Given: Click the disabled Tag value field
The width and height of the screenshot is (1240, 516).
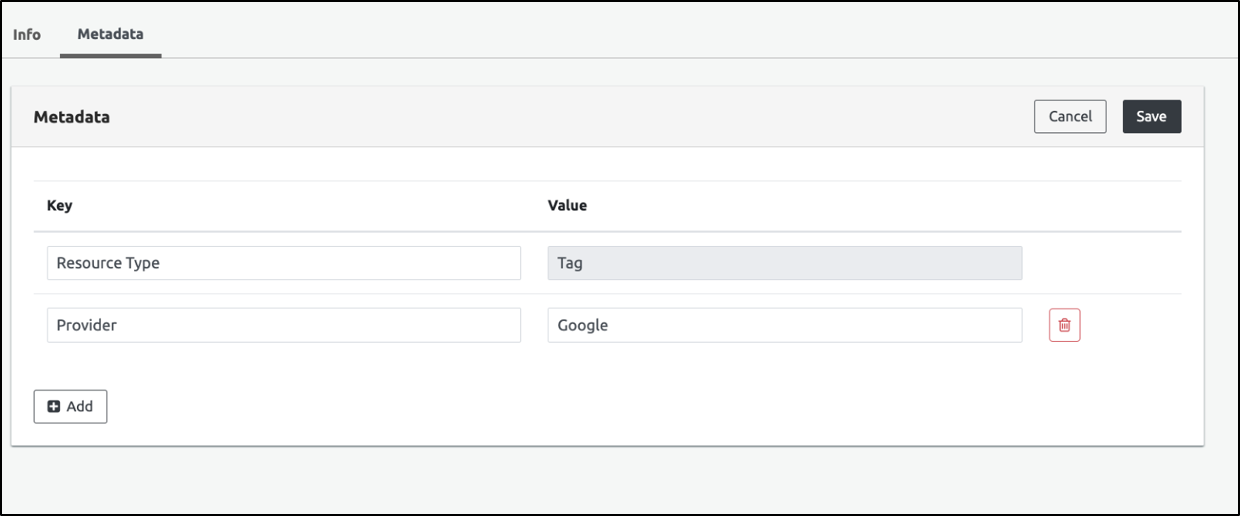Looking at the screenshot, I should point(784,263).
